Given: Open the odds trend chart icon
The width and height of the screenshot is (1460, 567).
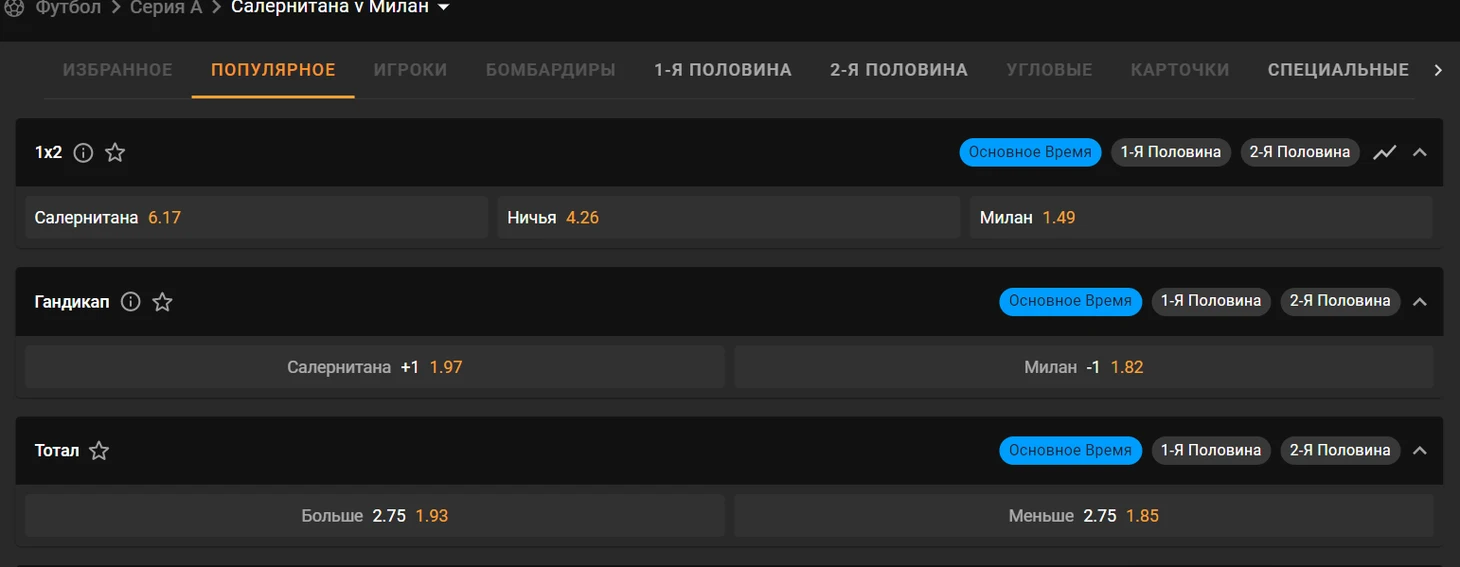Looking at the screenshot, I should point(1384,153).
